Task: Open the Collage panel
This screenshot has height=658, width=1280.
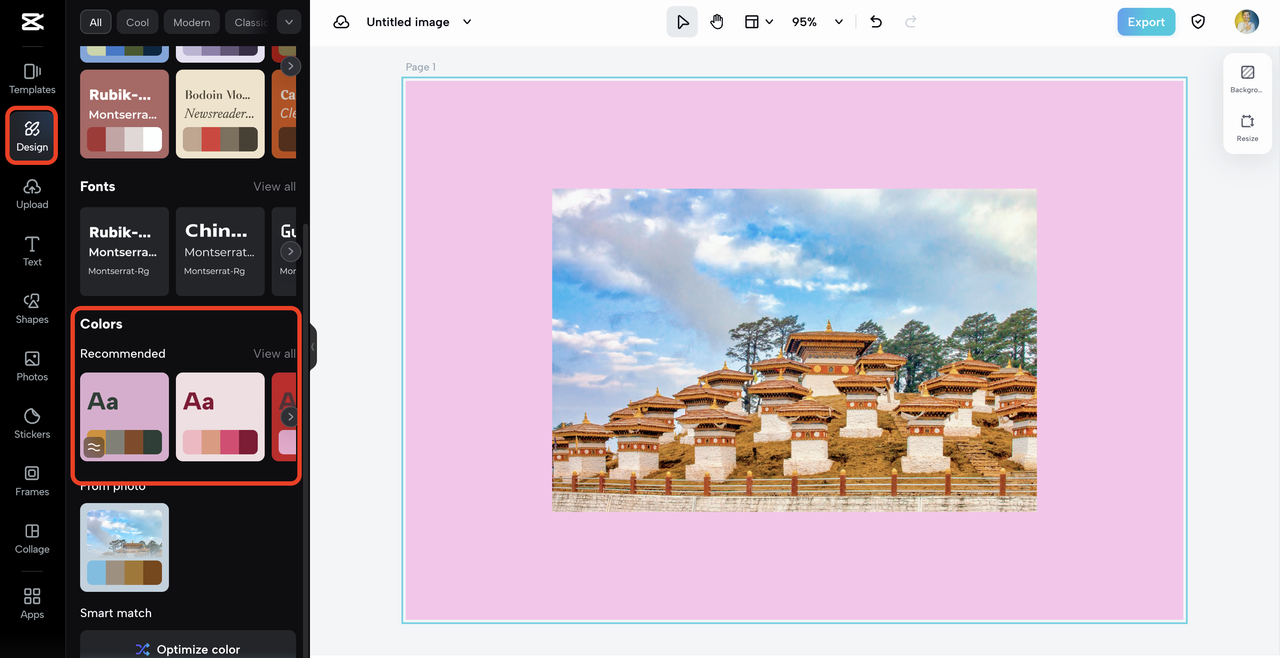Action: 32,538
